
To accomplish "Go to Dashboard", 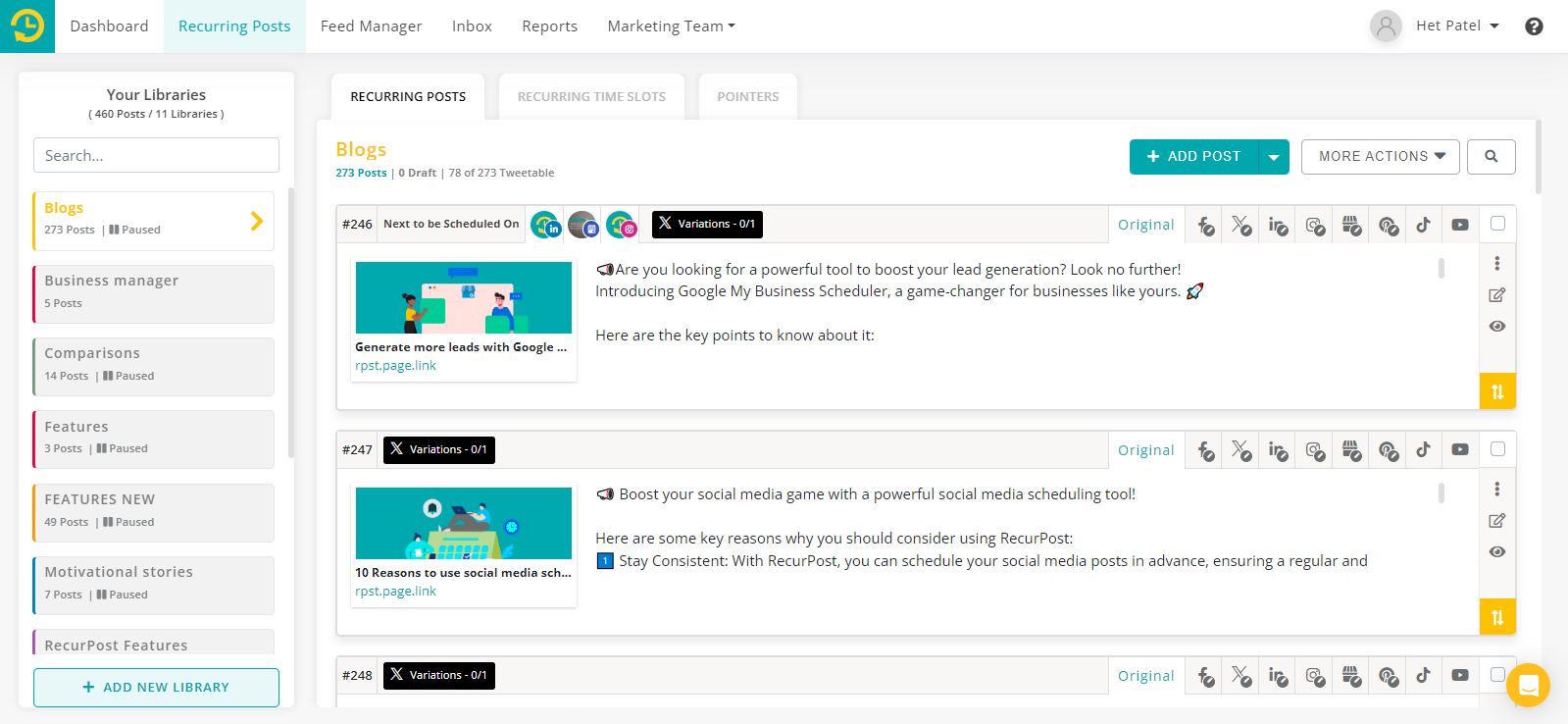I will (x=109, y=26).
